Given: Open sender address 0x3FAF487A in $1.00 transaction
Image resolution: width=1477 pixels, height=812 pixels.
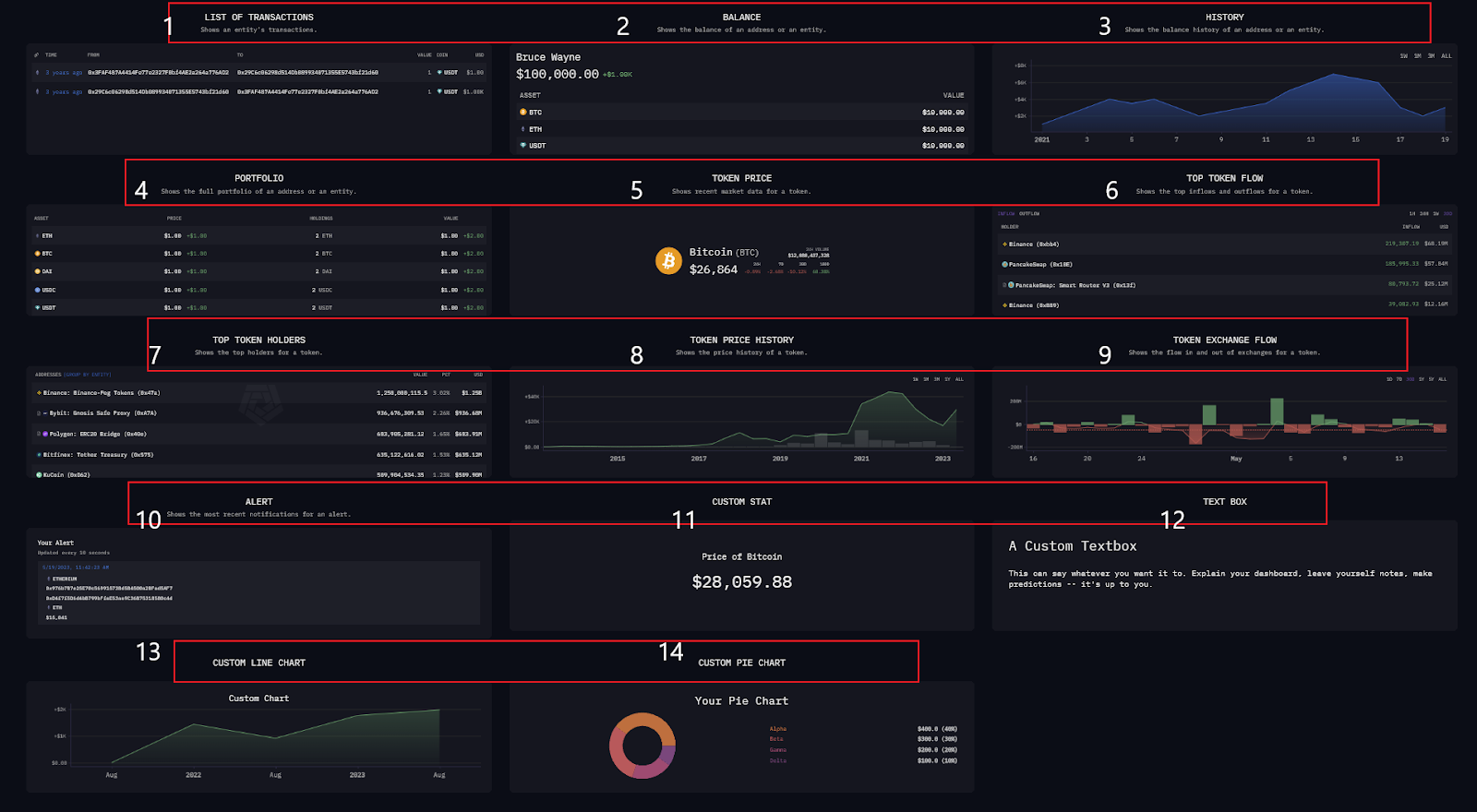Looking at the screenshot, I should [158, 72].
